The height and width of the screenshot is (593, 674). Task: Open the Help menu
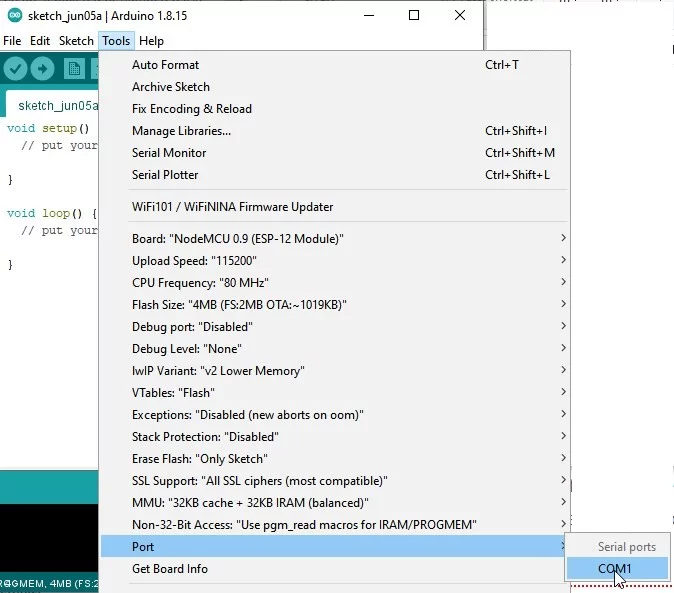pyautogui.click(x=151, y=41)
